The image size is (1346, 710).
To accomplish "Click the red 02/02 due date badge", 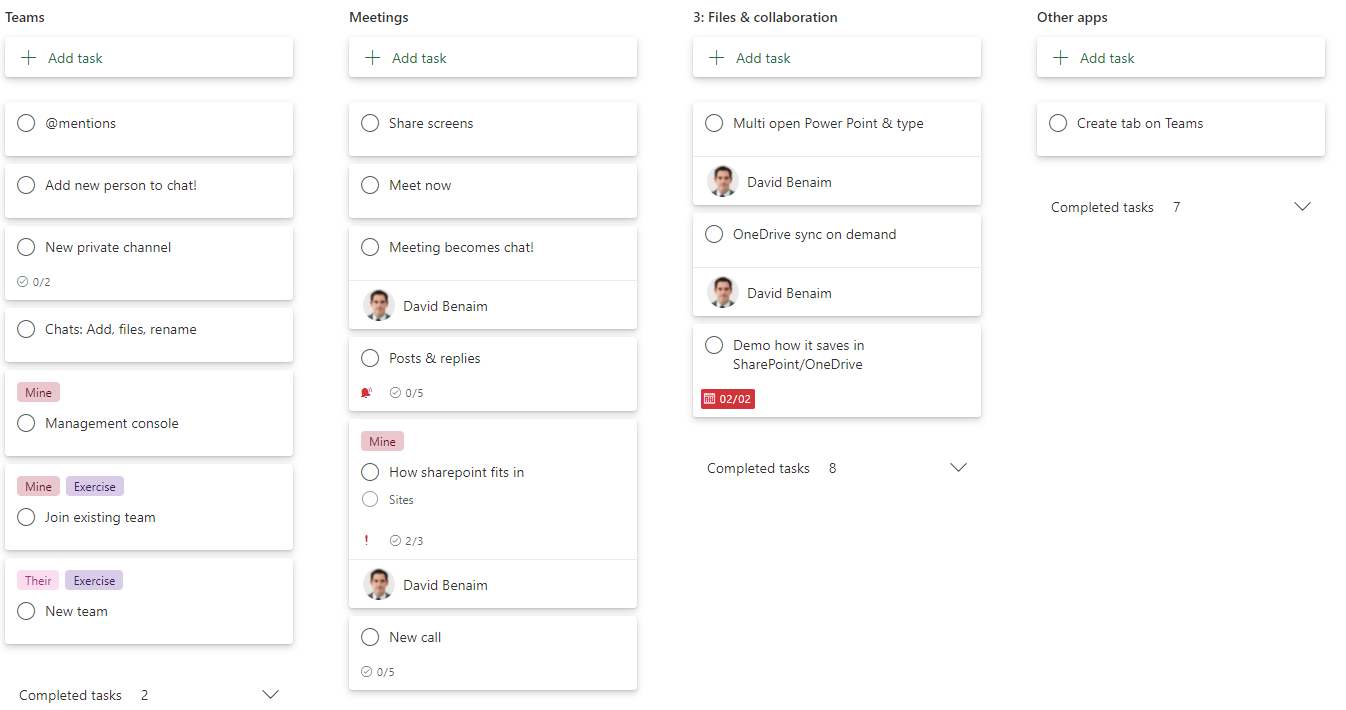I will tap(728, 399).
